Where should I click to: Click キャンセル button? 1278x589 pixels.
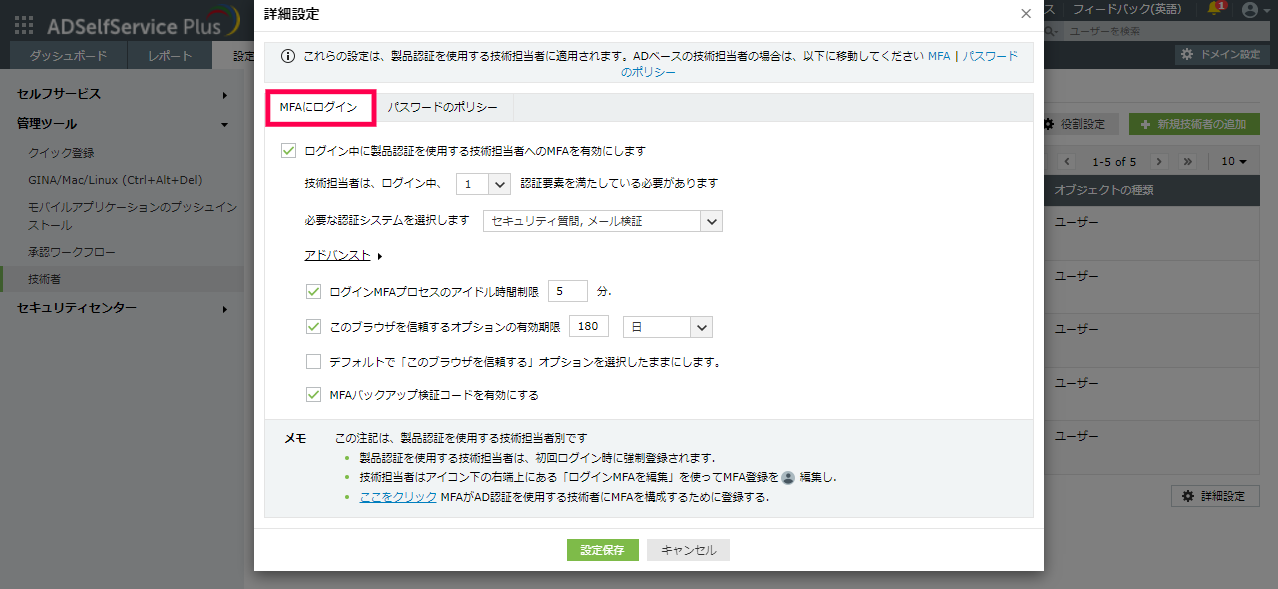pyautogui.click(x=689, y=550)
